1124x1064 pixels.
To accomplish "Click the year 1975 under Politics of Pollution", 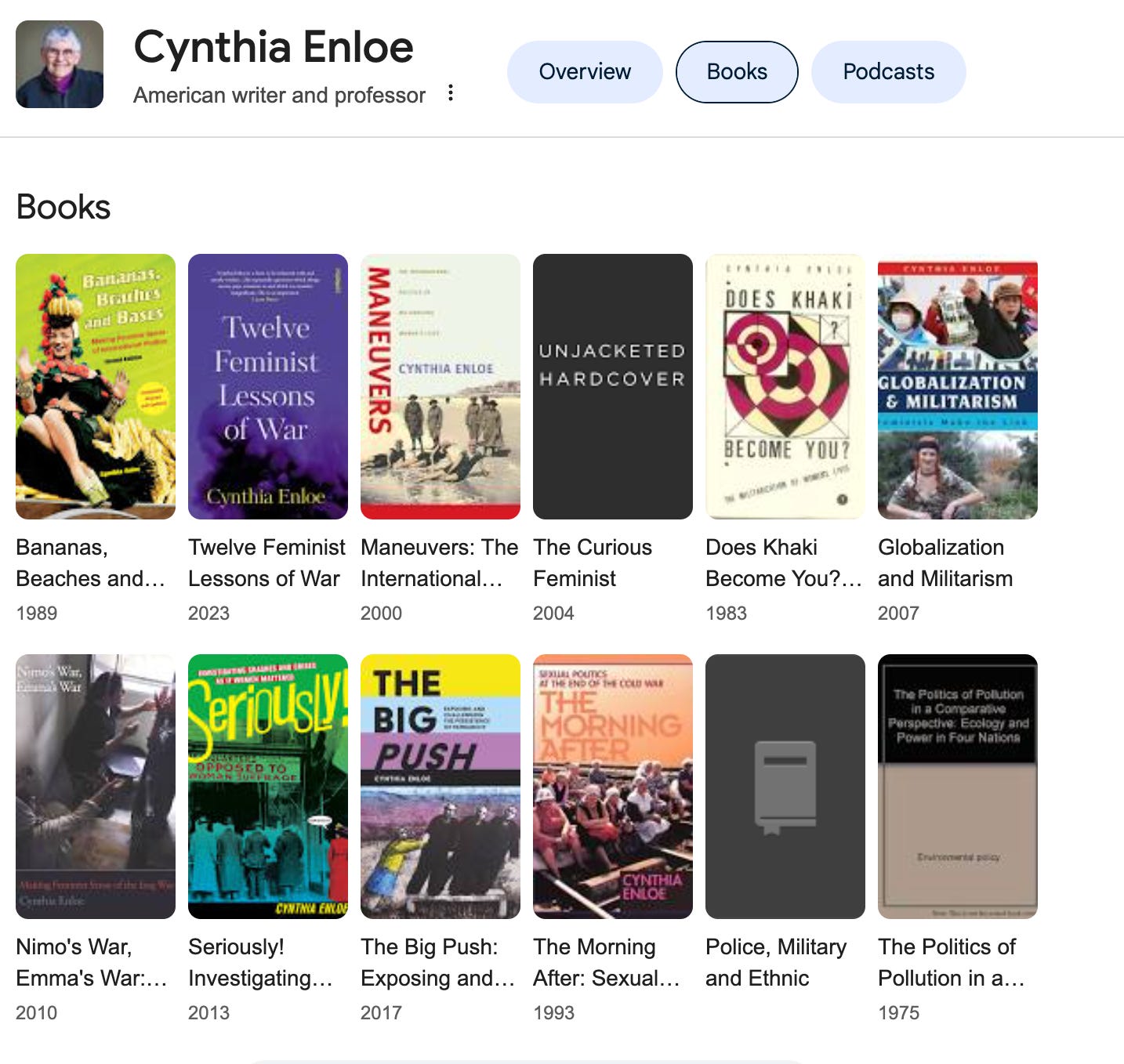I will click(x=899, y=1012).
